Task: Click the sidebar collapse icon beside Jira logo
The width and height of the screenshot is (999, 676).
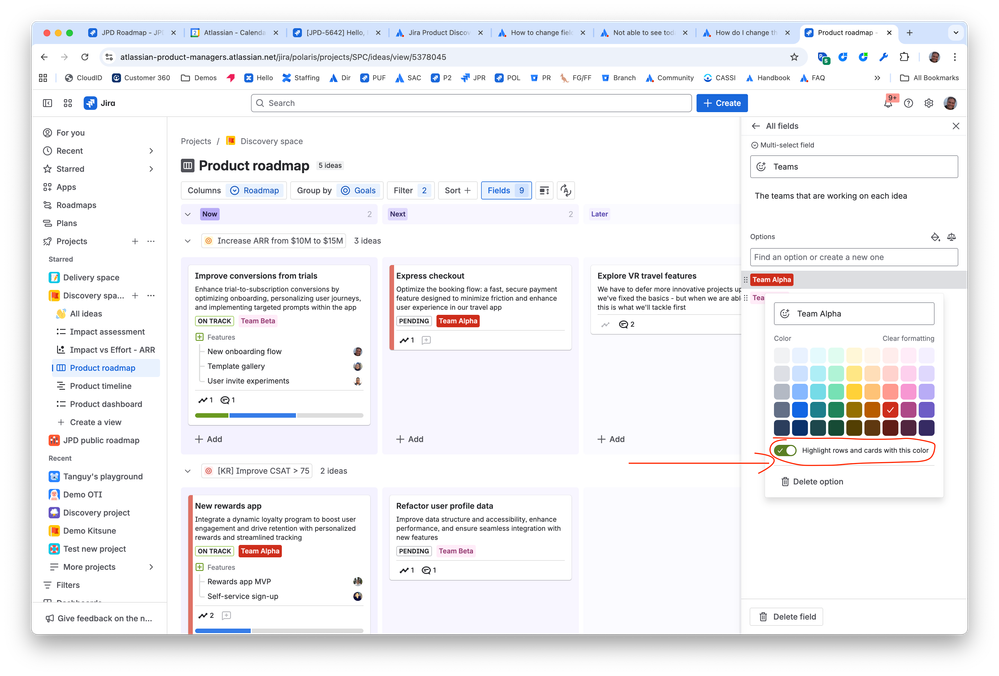Action: coord(47,103)
